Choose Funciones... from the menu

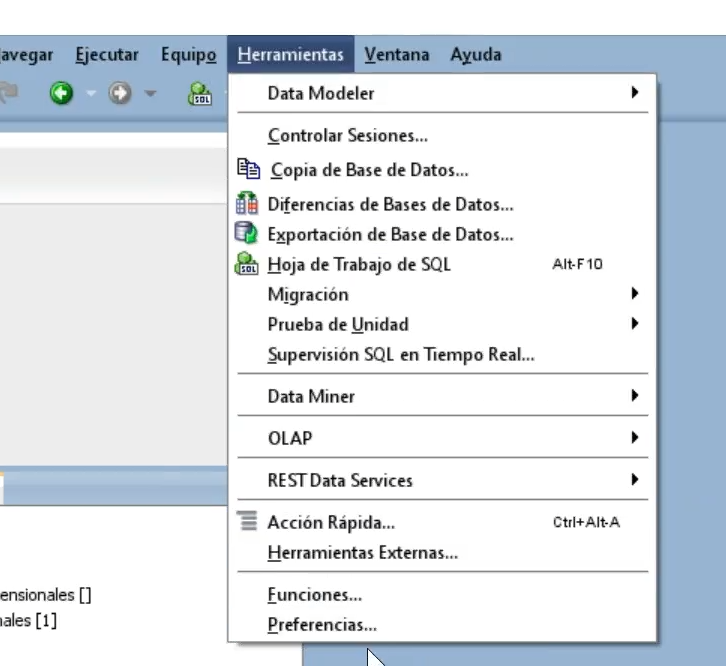442,595
